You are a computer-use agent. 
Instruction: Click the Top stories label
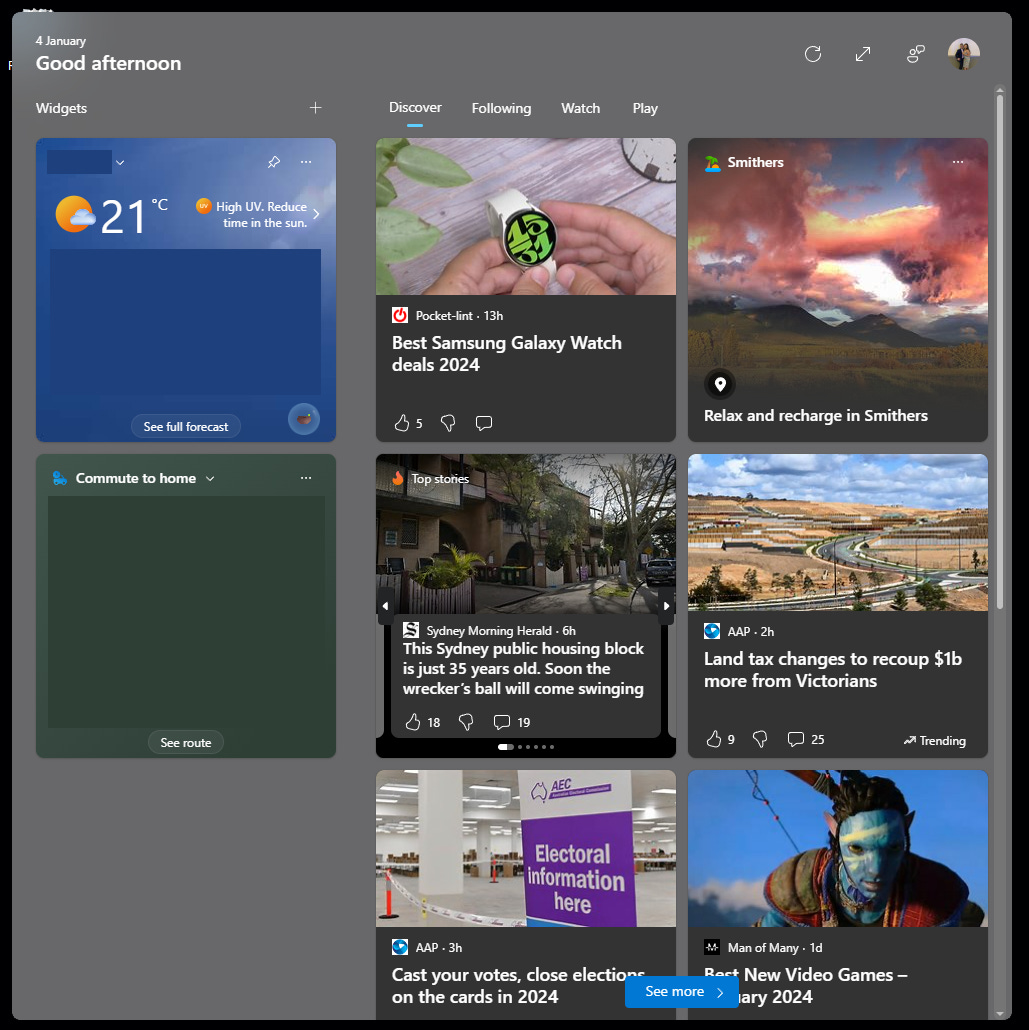click(x=440, y=479)
